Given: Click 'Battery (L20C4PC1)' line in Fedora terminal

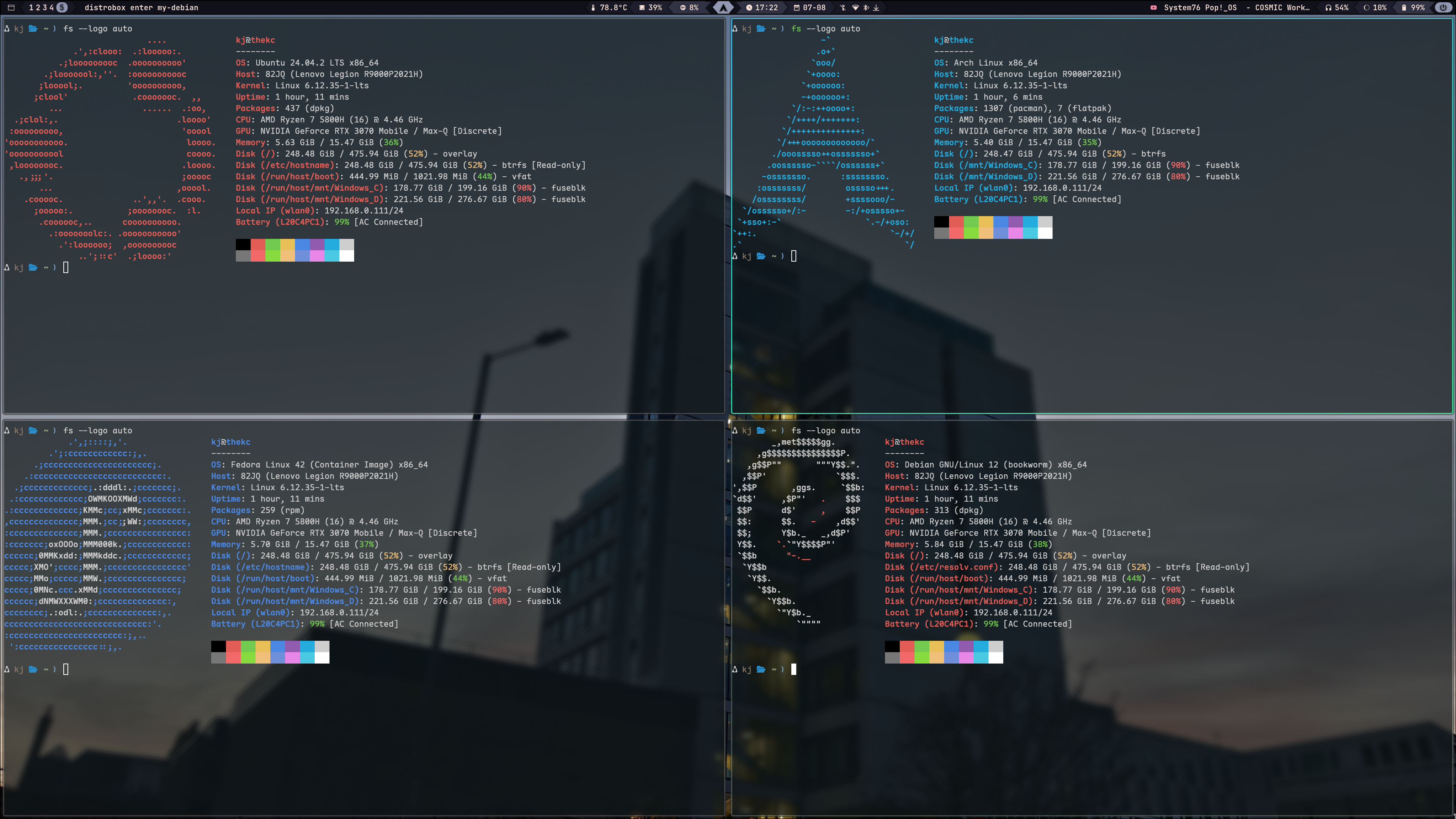Looking at the screenshot, I should tap(304, 624).
